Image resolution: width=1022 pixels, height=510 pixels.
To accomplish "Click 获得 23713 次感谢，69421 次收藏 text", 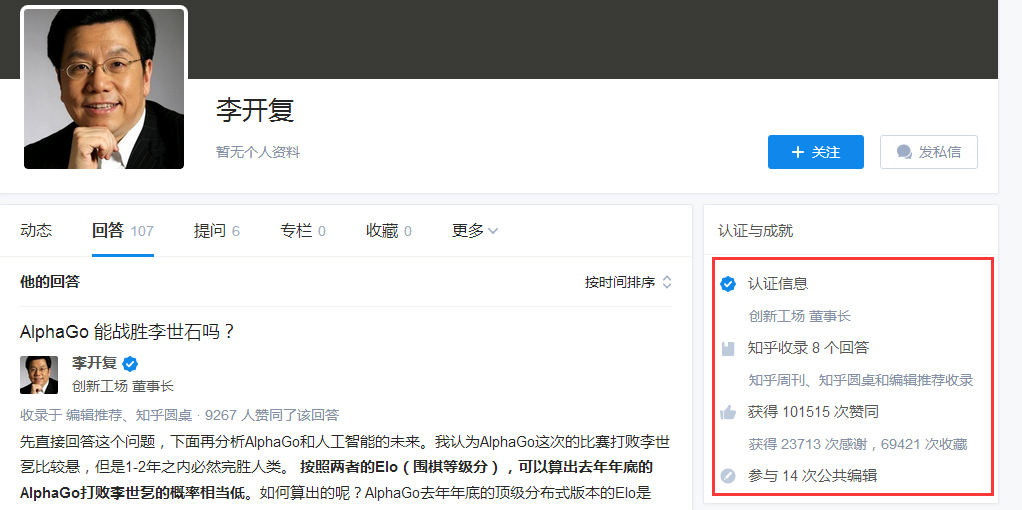I will click(x=857, y=445).
